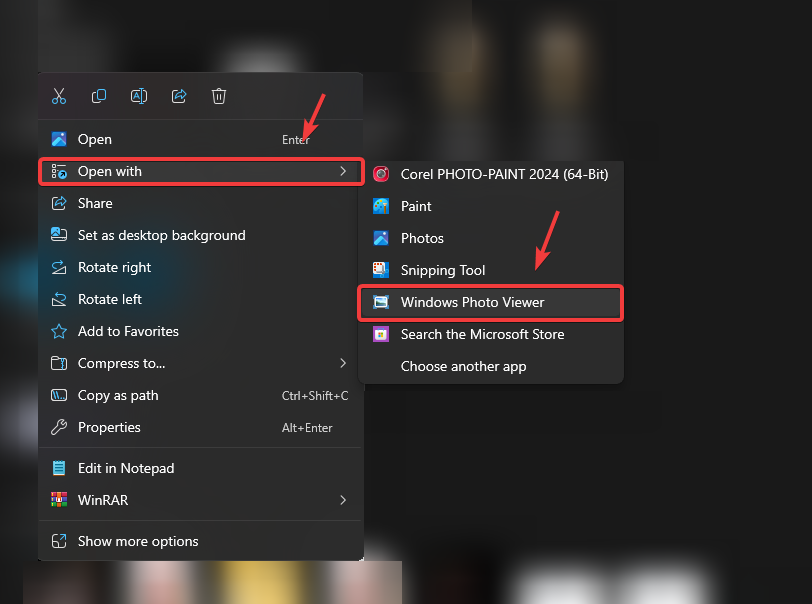The height and width of the screenshot is (604, 812).
Task: Choose Search the Microsoft Store
Action: coord(490,334)
